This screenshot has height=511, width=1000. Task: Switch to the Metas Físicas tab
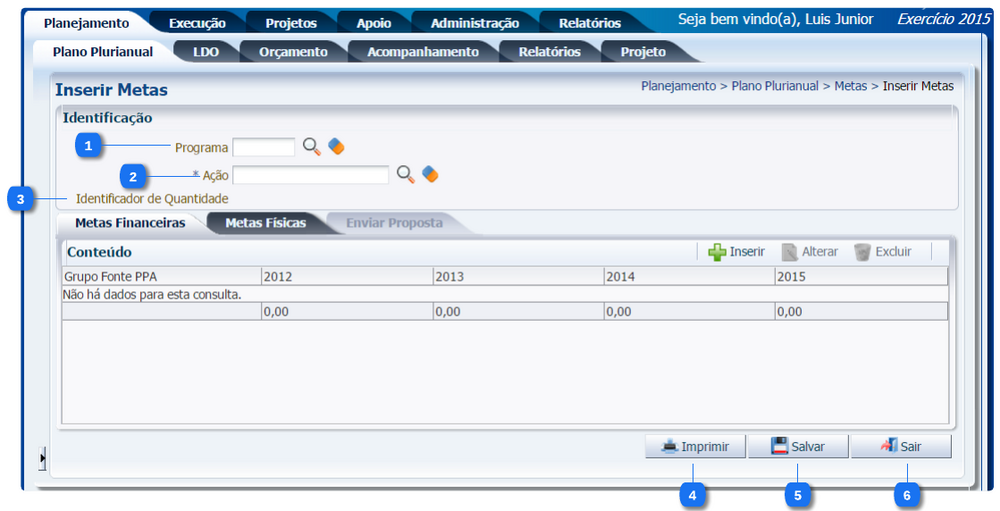(x=265, y=223)
